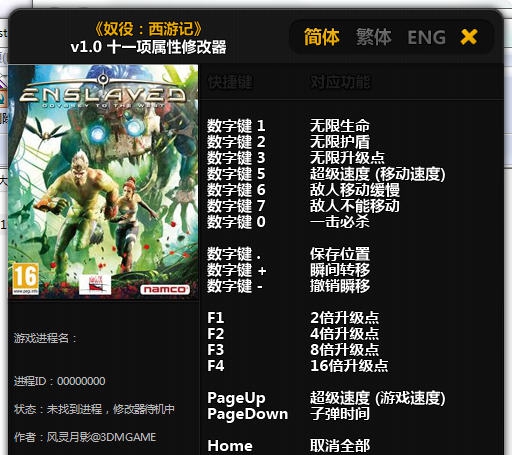
Task: Click the F2 hotkey label
Action: click(x=216, y=334)
